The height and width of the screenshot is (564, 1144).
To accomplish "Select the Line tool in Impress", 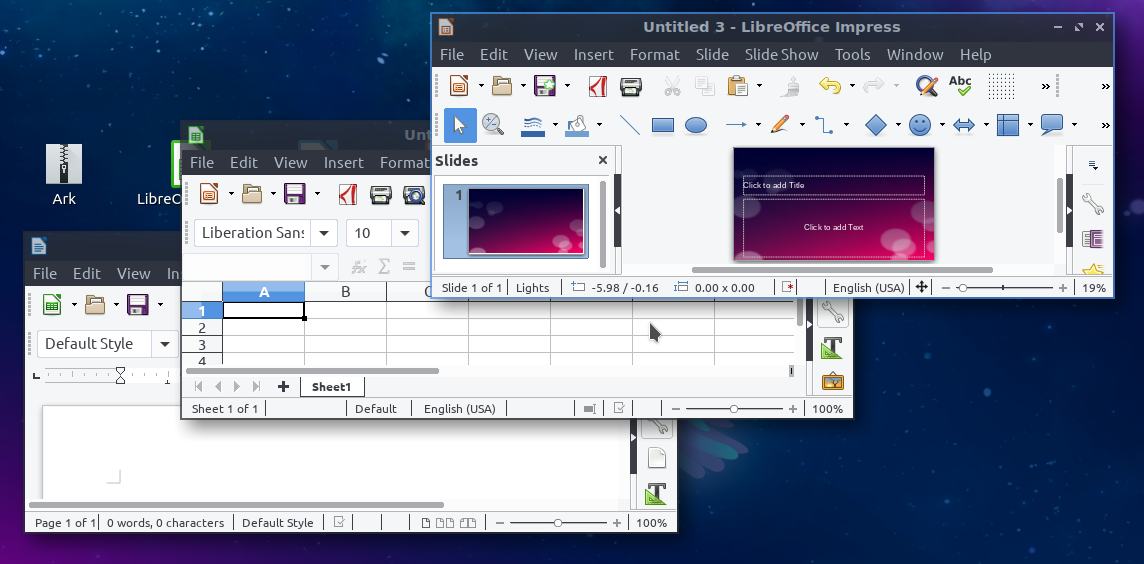I will 629,125.
